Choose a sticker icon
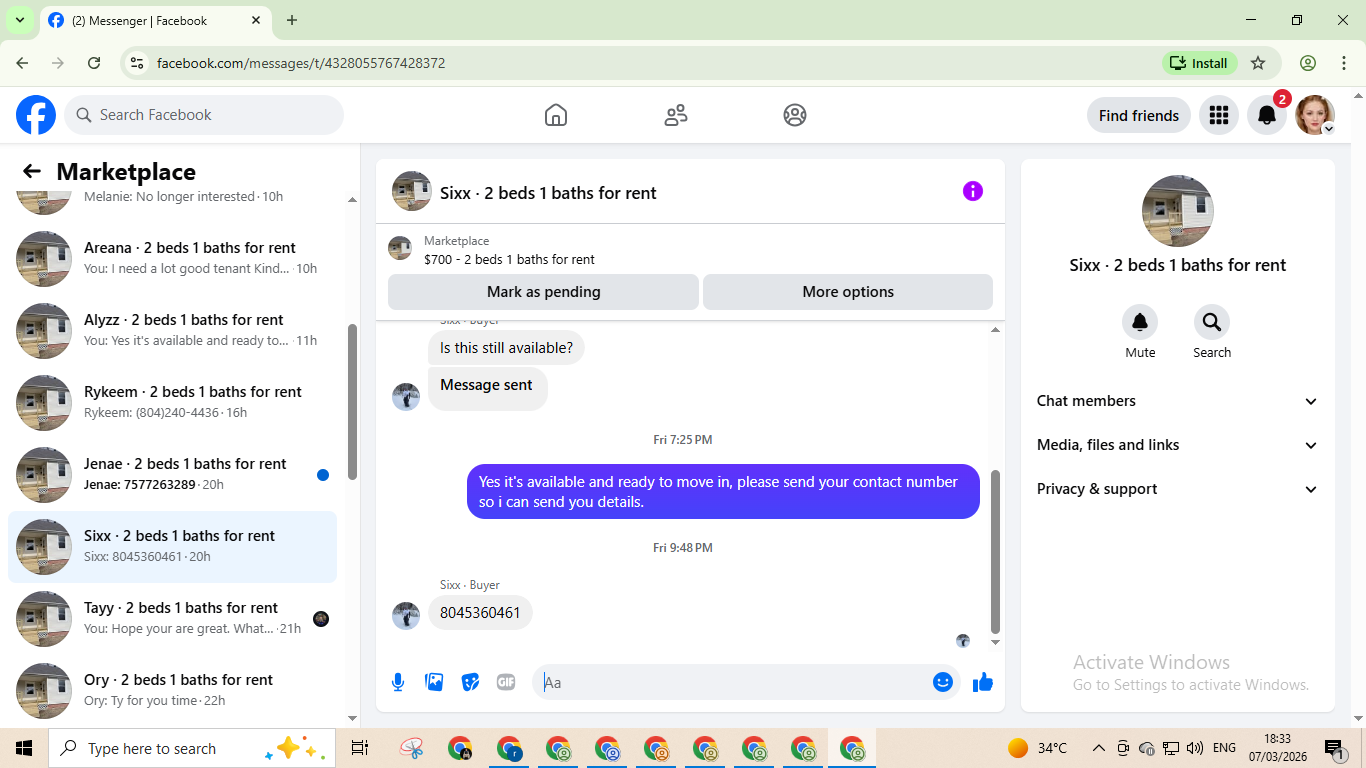The height and width of the screenshot is (768, 1366). pyautogui.click(x=470, y=682)
